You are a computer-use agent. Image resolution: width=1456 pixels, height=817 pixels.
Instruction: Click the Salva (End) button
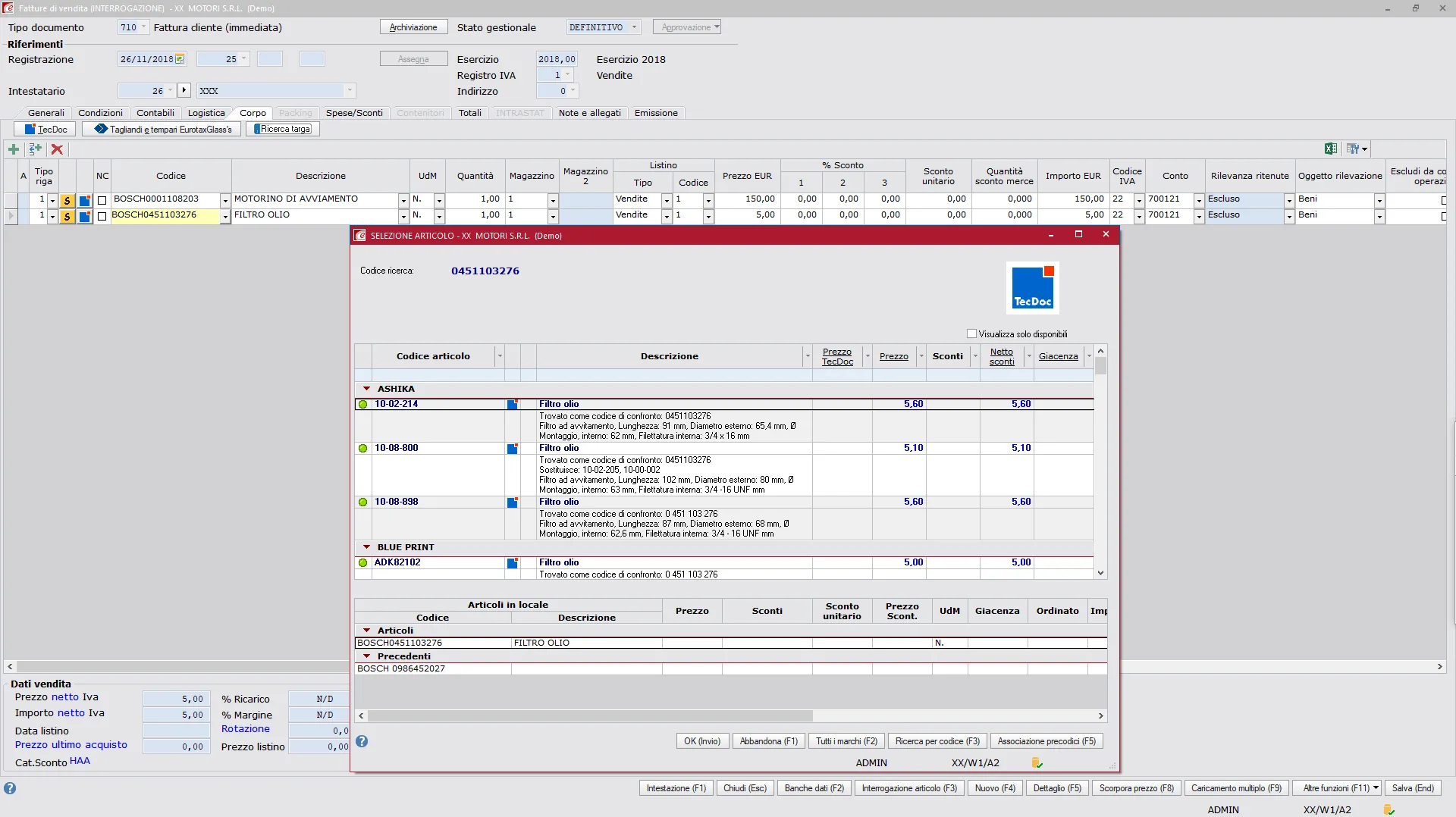pyautogui.click(x=1413, y=788)
